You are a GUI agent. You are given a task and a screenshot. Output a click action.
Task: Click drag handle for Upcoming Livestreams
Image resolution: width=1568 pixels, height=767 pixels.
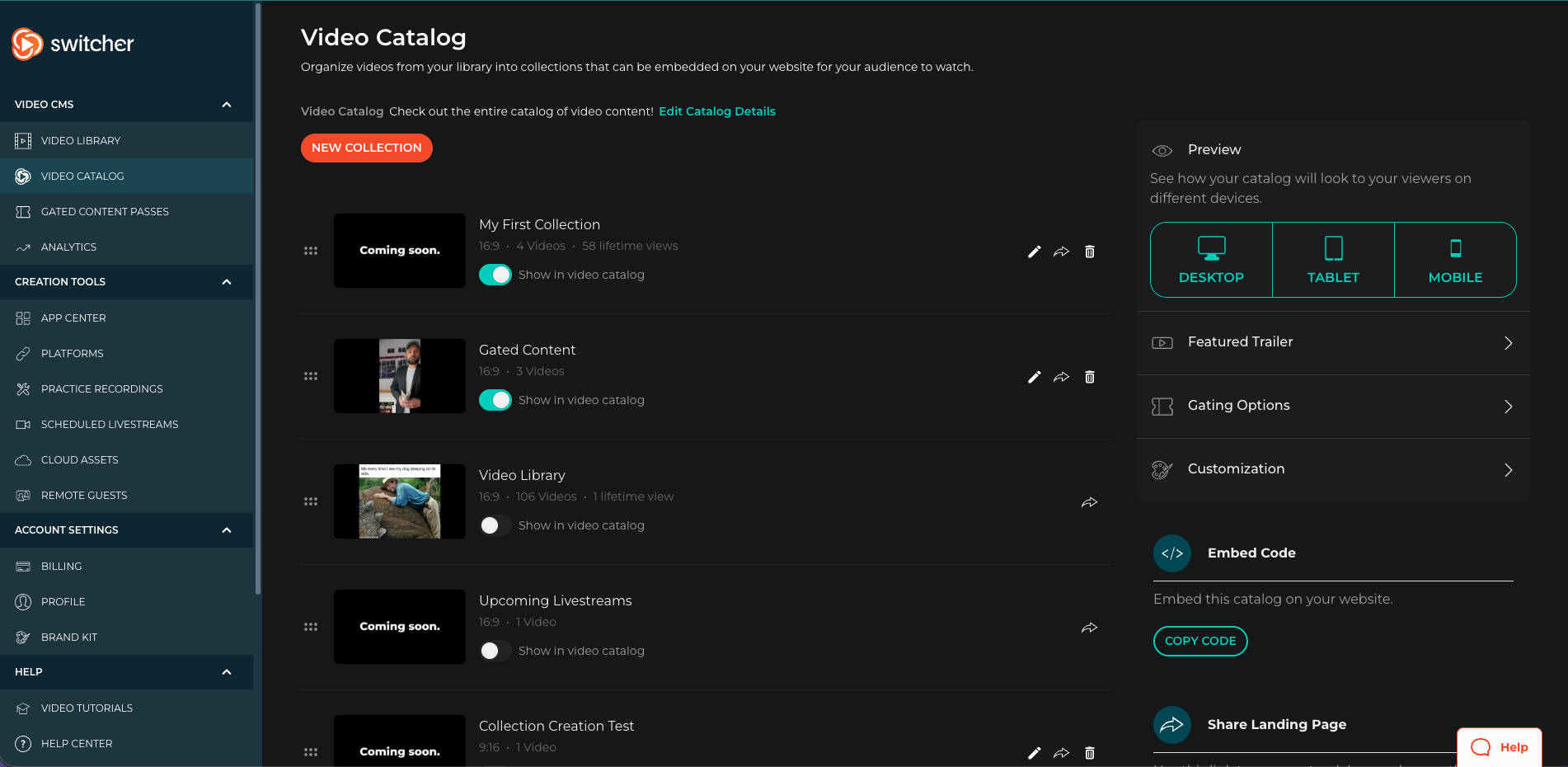tap(311, 627)
